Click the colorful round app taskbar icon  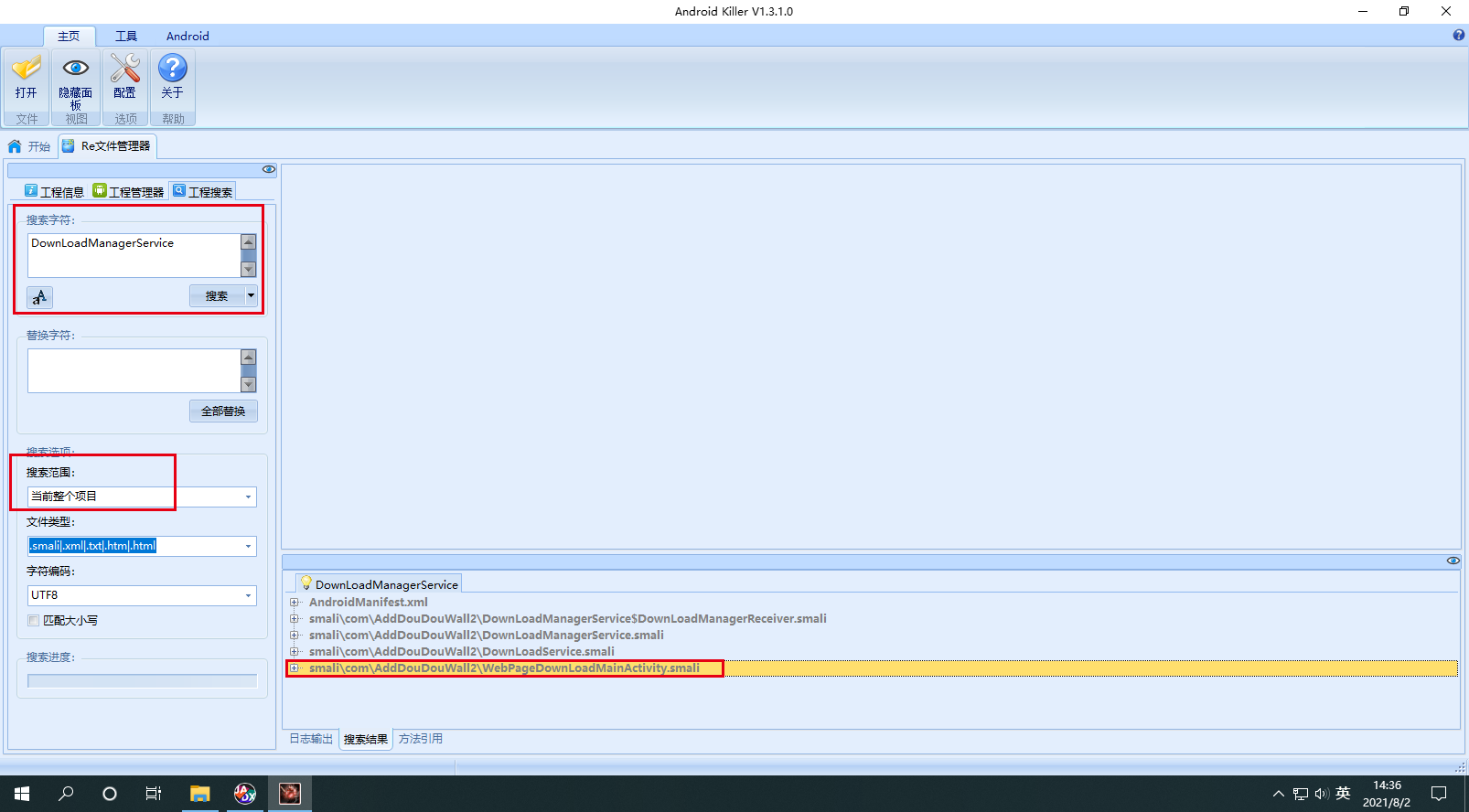pos(244,793)
